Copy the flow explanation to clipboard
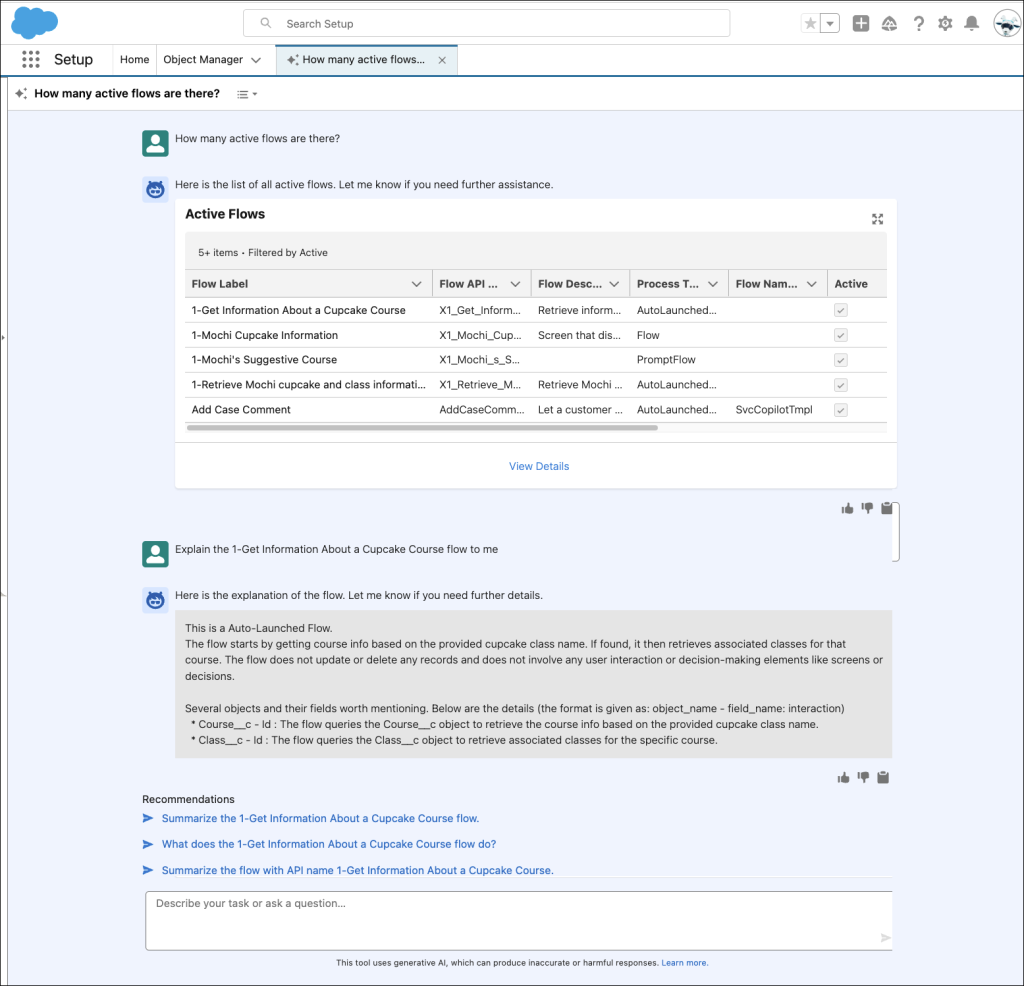This screenshot has width=1024, height=986. click(x=883, y=777)
